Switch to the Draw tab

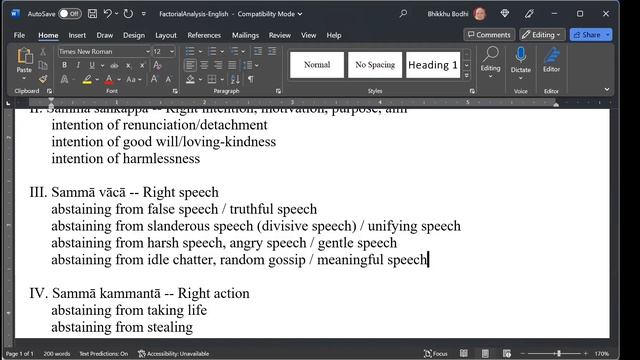pyautogui.click(x=104, y=35)
